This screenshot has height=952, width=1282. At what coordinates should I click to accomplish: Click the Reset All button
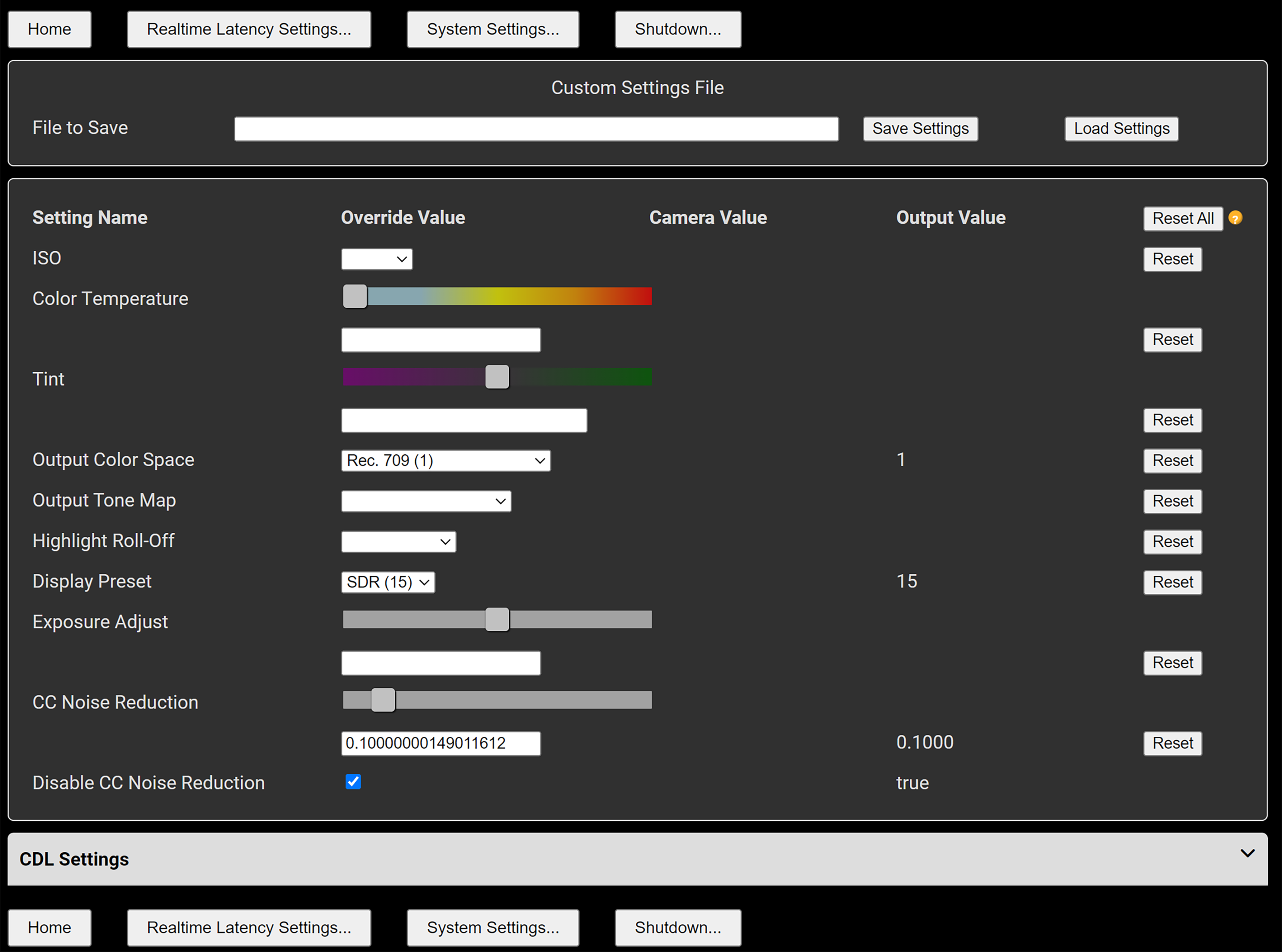click(1182, 218)
